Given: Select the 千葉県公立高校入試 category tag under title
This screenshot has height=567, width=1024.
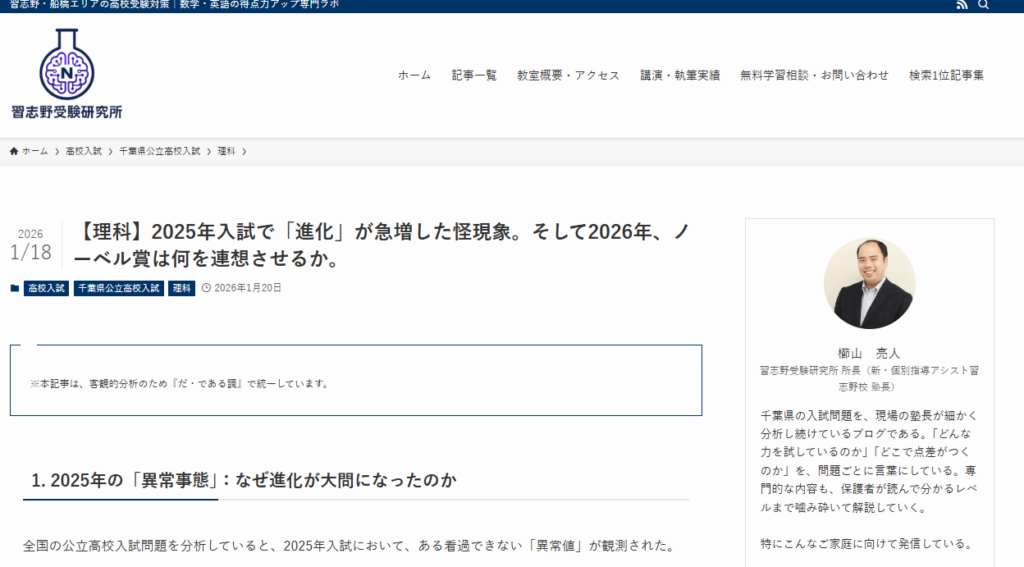Looking at the screenshot, I should tap(118, 288).
